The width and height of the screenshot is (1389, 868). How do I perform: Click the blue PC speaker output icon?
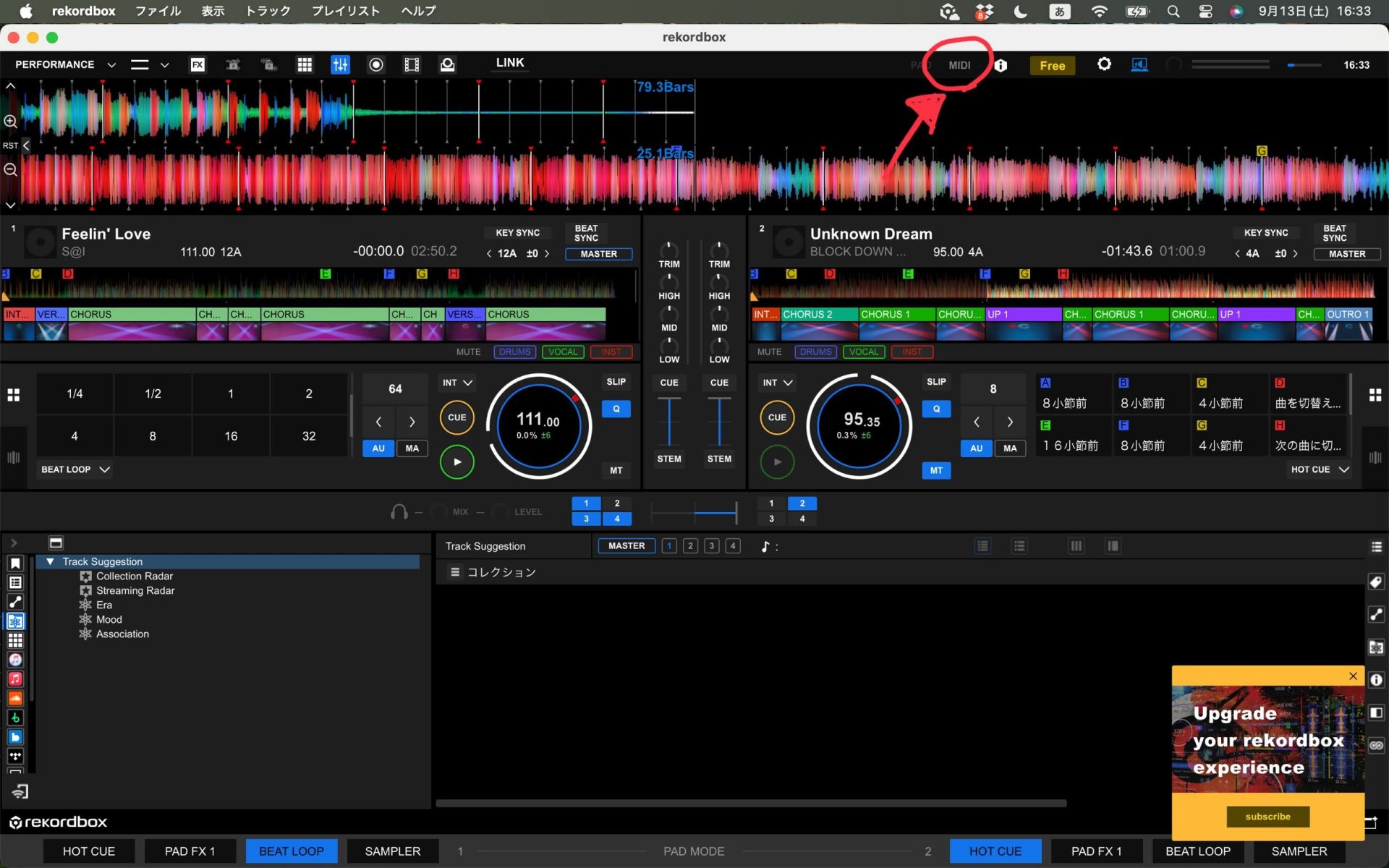(1139, 65)
